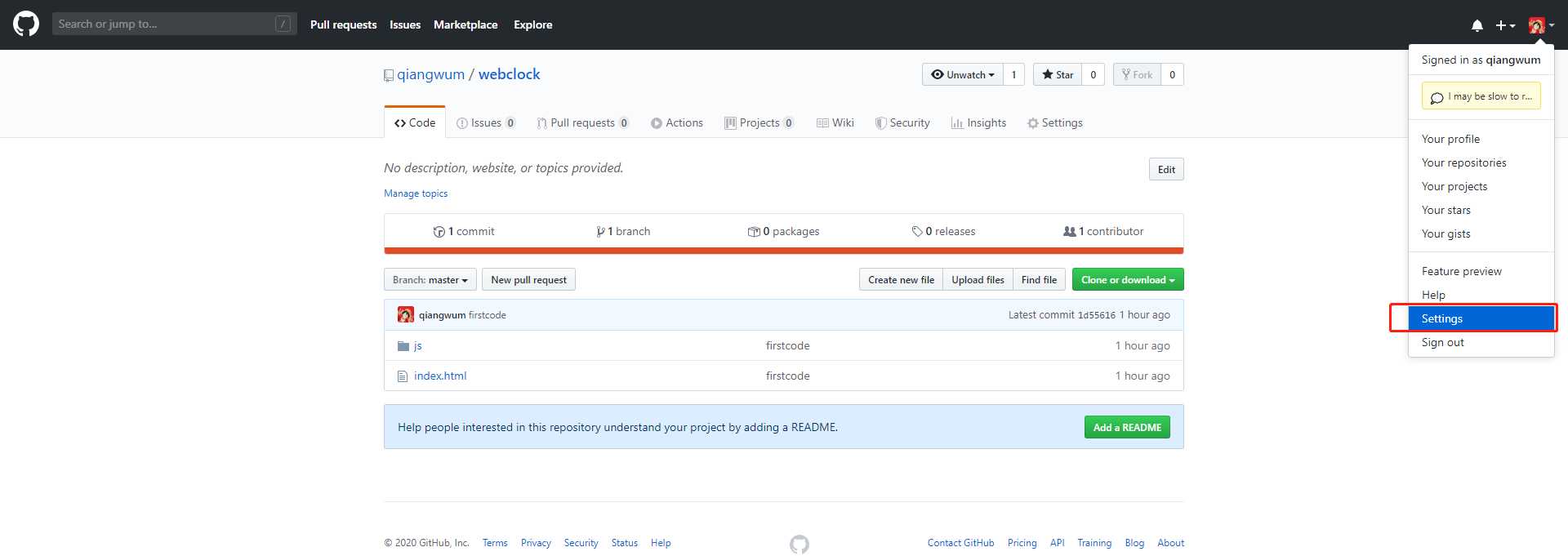The width and height of the screenshot is (1568, 556).
Task: Open Issues in top navigation
Action: point(405,24)
